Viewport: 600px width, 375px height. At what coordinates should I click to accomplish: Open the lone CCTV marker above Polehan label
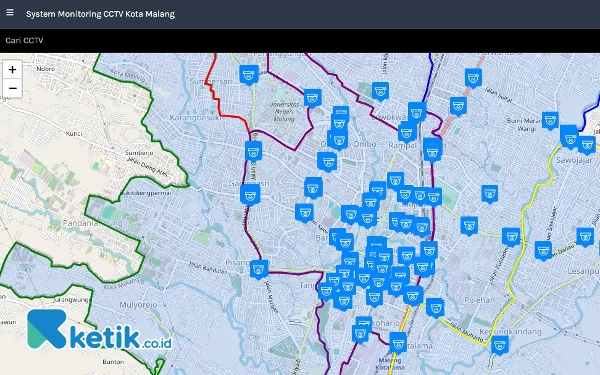coord(469,226)
